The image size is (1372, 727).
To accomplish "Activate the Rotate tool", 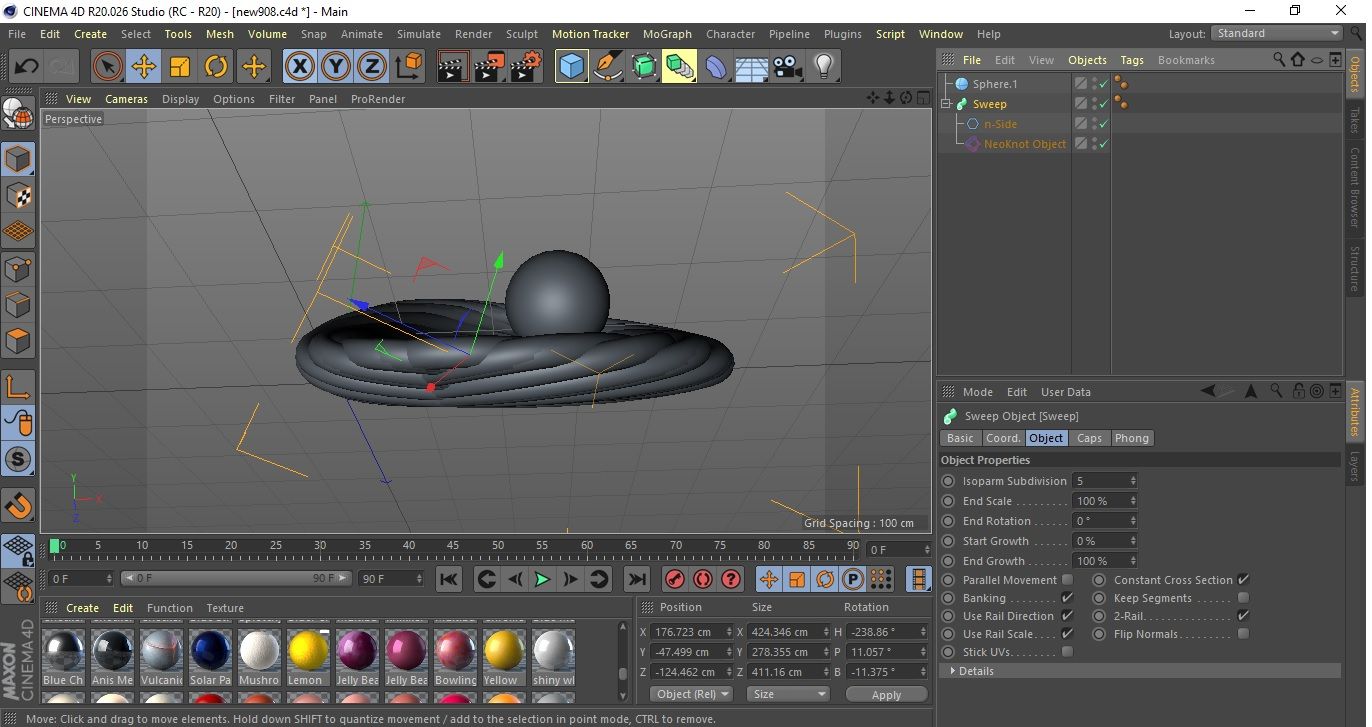I will click(216, 67).
